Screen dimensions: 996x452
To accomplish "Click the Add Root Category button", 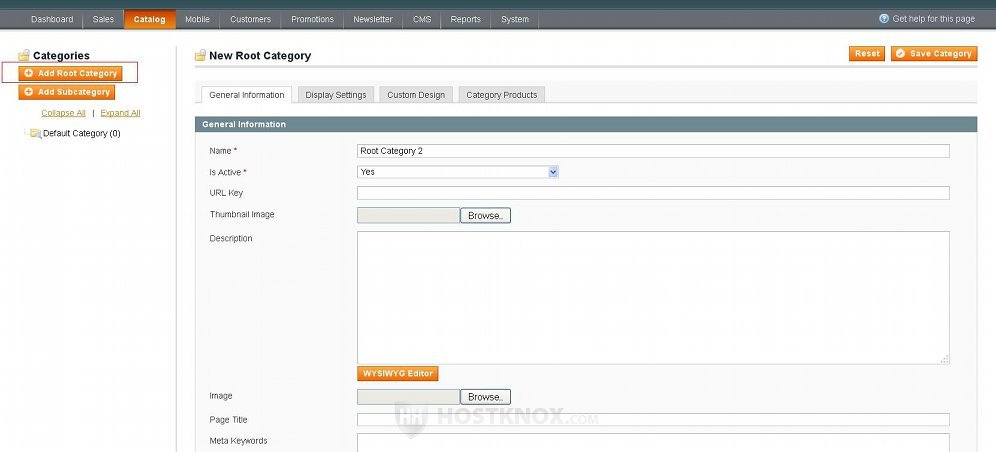I will [70, 73].
